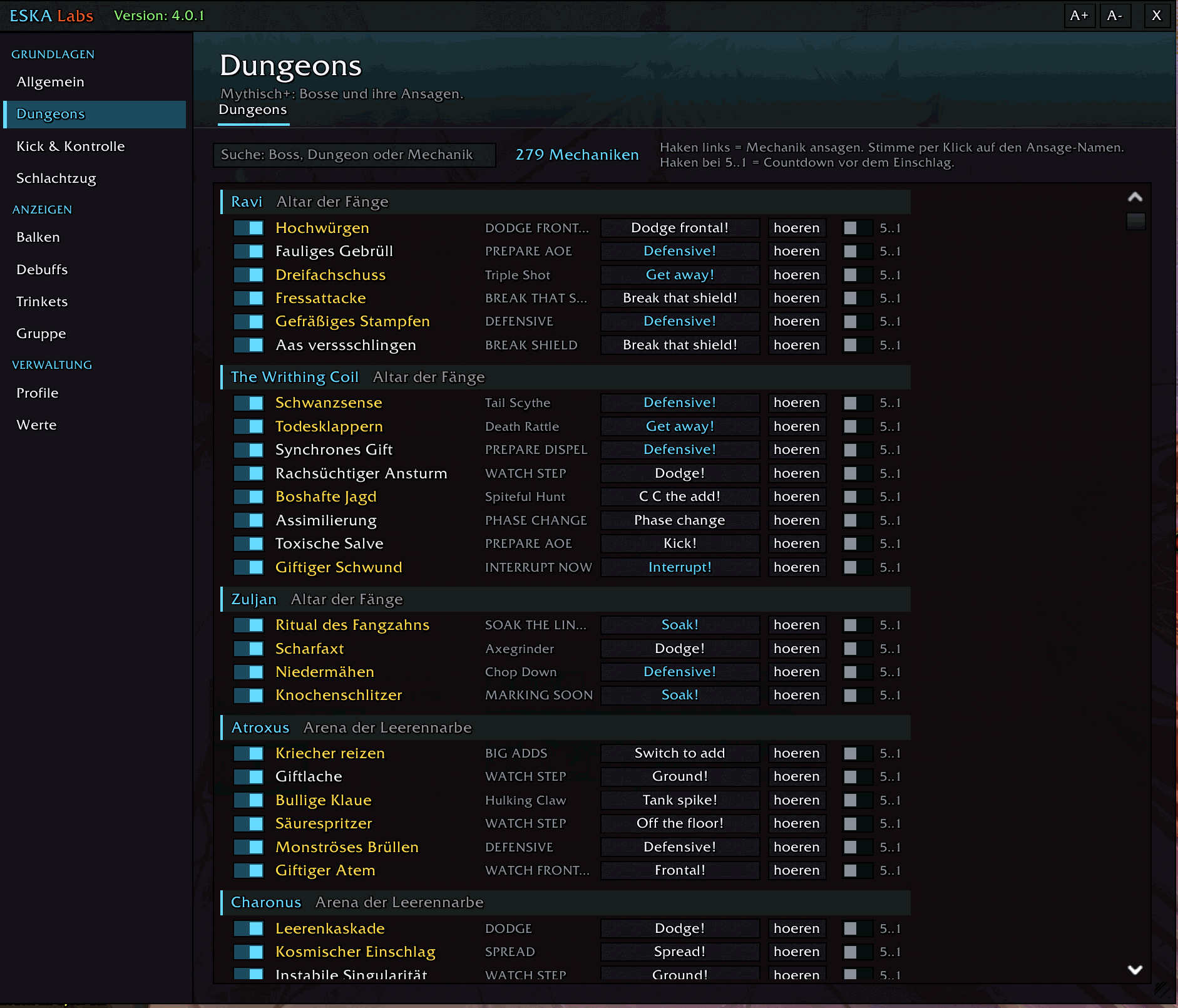Close the ESKA Labs window
1178x1008 pixels.
(x=1157, y=16)
